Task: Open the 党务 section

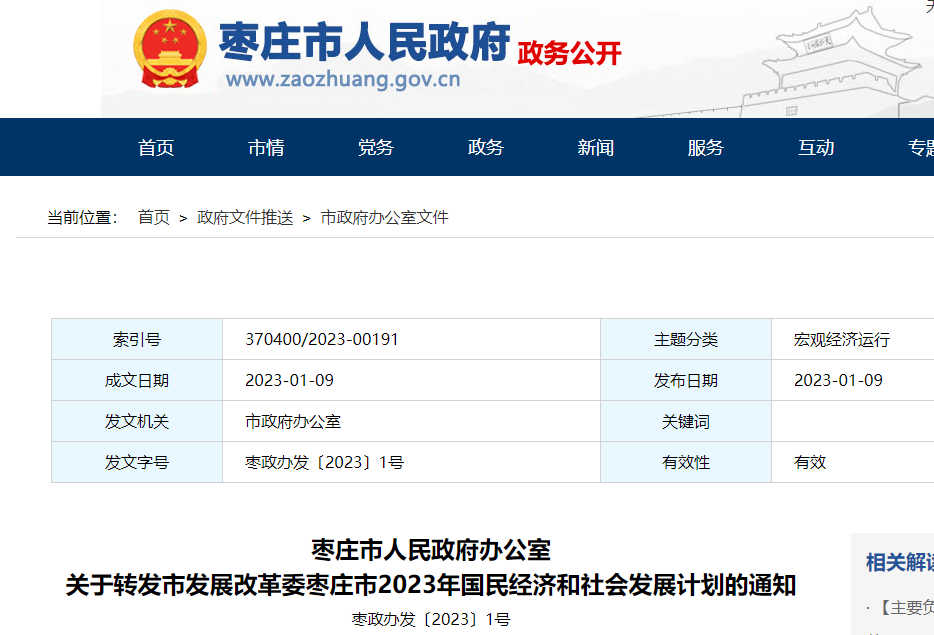Action: click(x=375, y=147)
